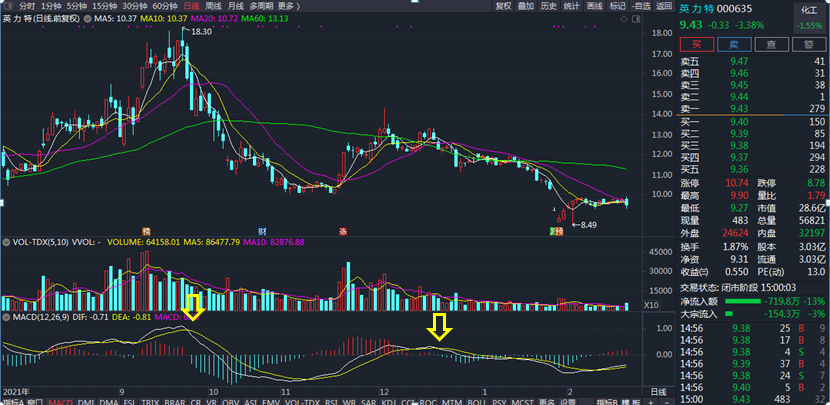Switch to the 60分钟 period tab
Viewport: 830px width, 405px height.
[165, 6]
